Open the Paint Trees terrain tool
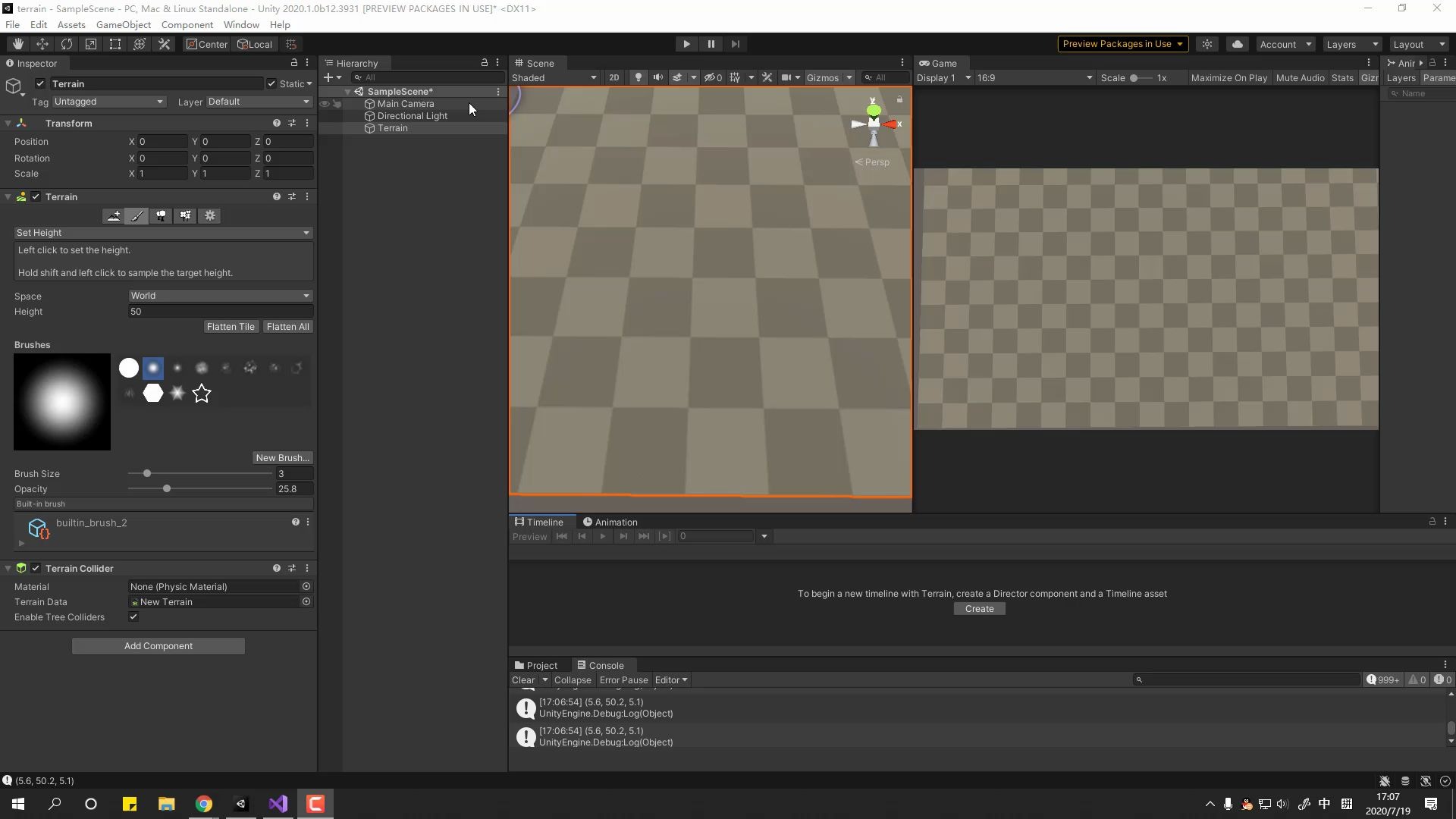This screenshot has width=1456, height=819. 161,216
